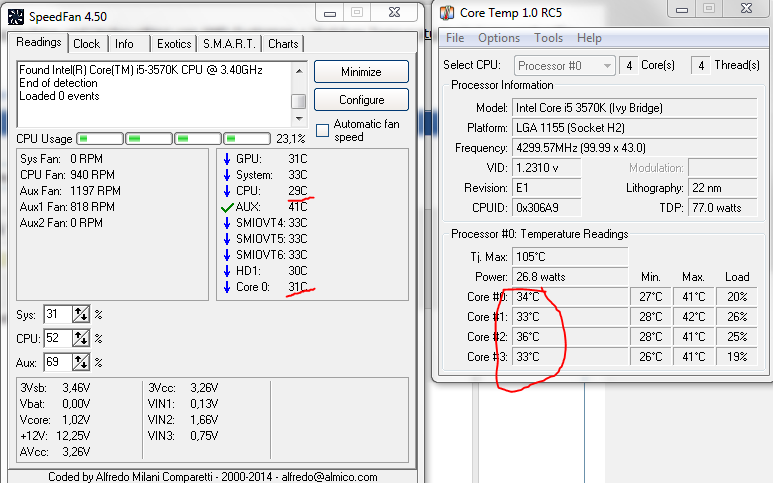Click the TDP value 77.0 watts
Viewport: 773px width, 483px height.
722,207
